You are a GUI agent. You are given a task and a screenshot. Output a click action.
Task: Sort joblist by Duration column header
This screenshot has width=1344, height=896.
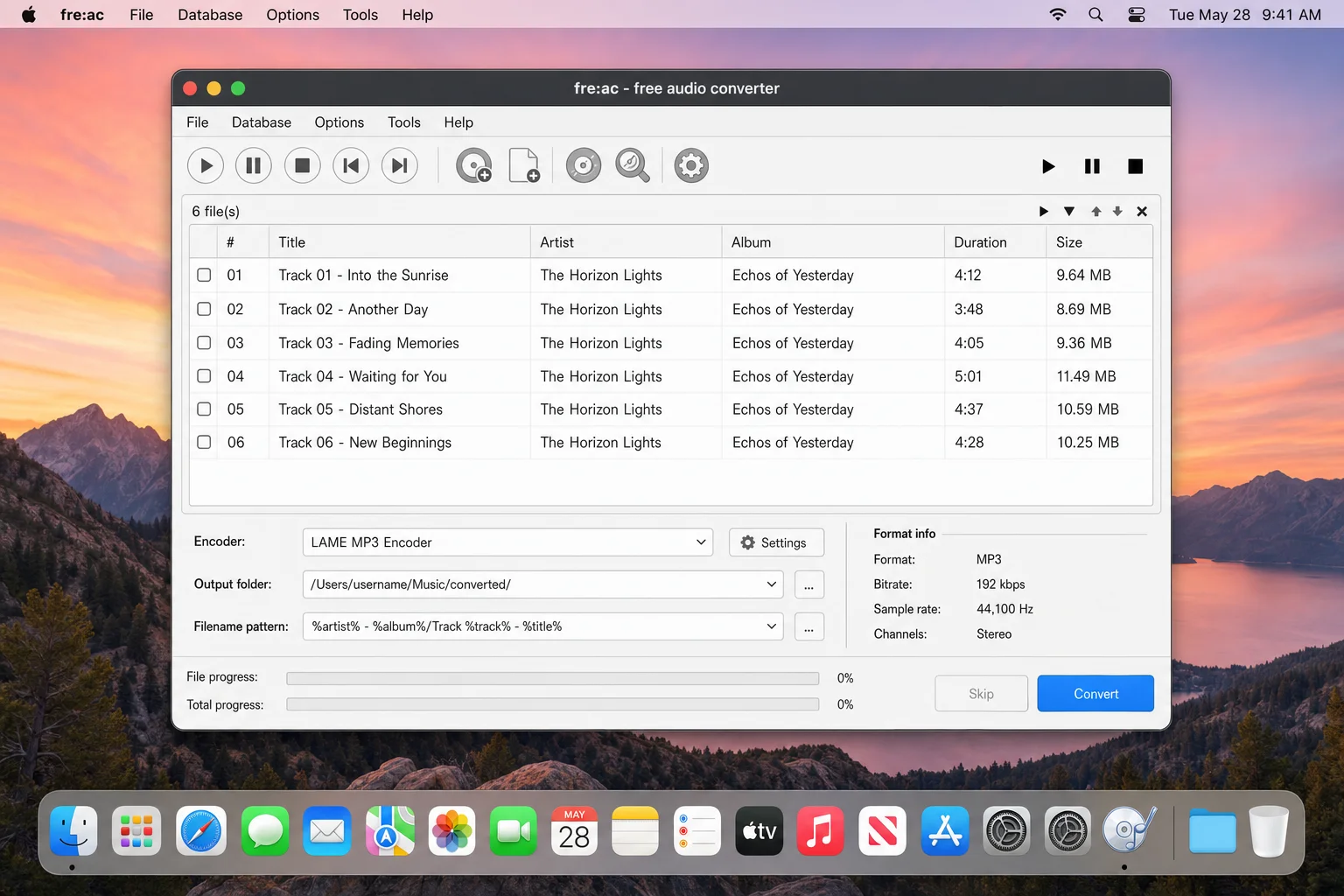995,242
